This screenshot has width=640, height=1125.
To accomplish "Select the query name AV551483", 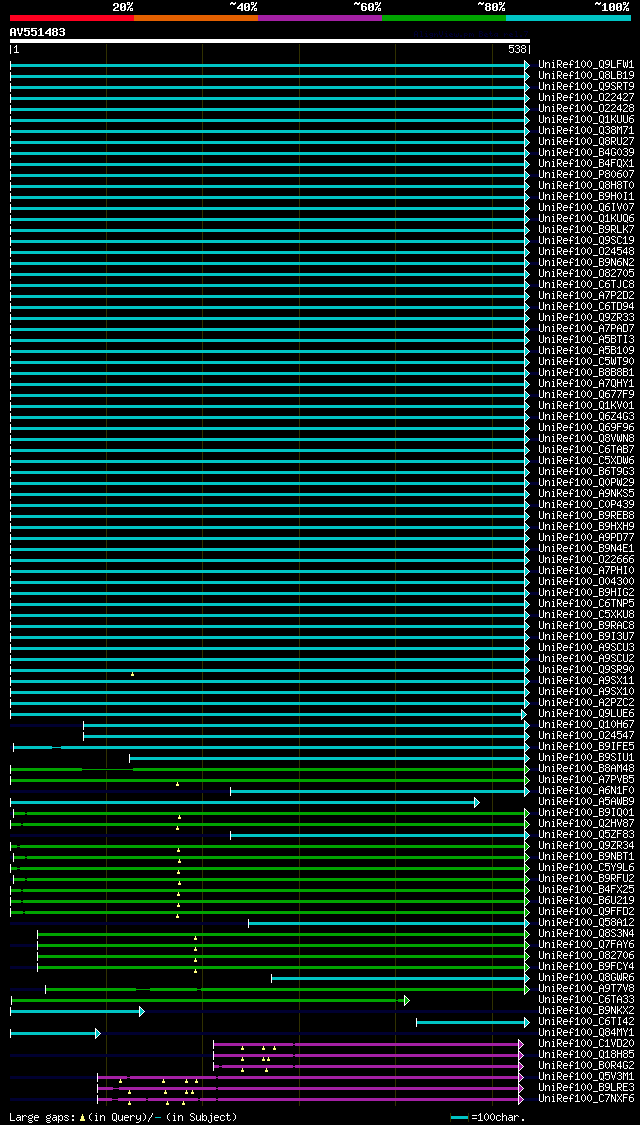I will [37, 32].
